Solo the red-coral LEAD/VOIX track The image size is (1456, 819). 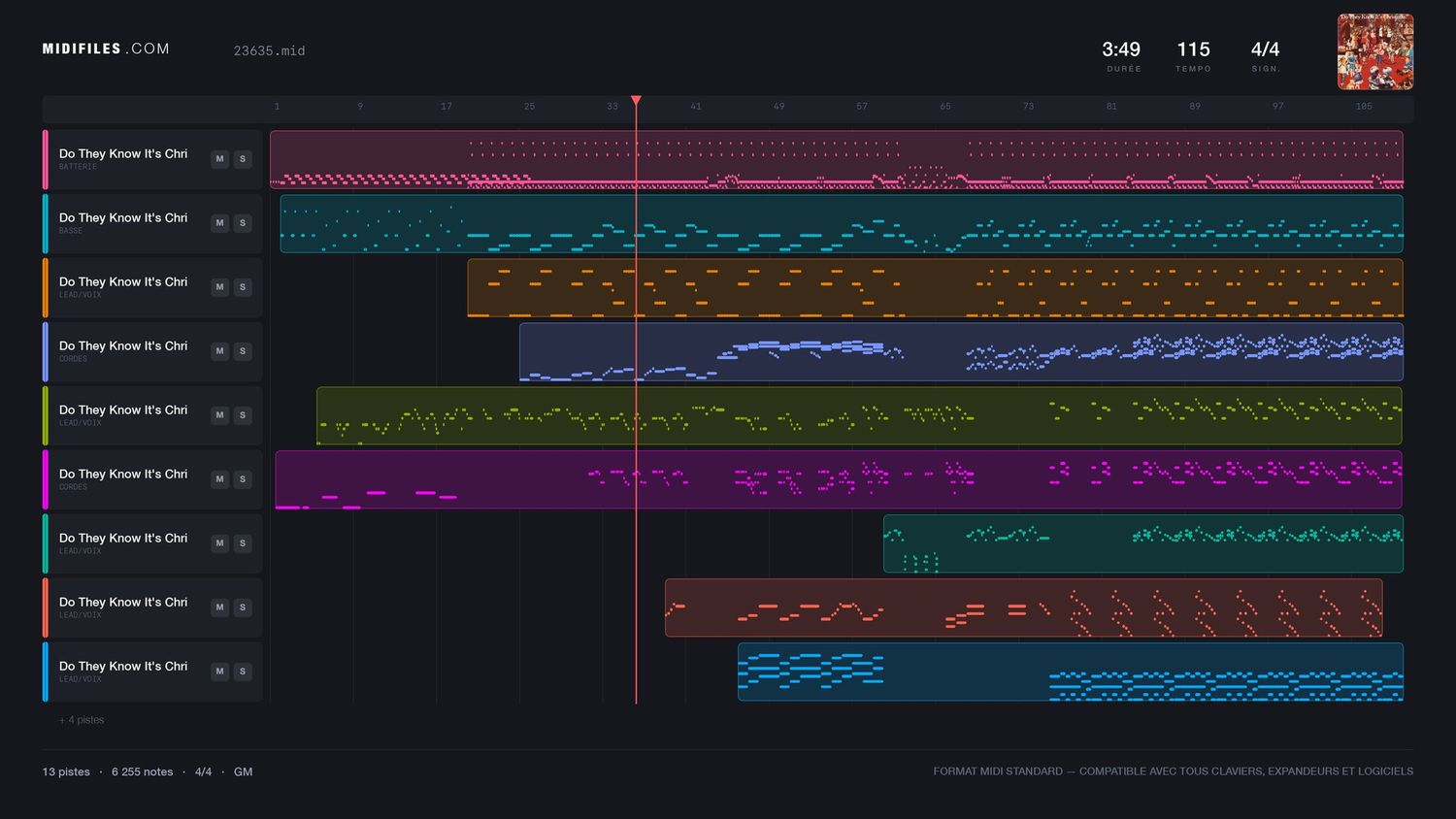click(x=243, y=607)
